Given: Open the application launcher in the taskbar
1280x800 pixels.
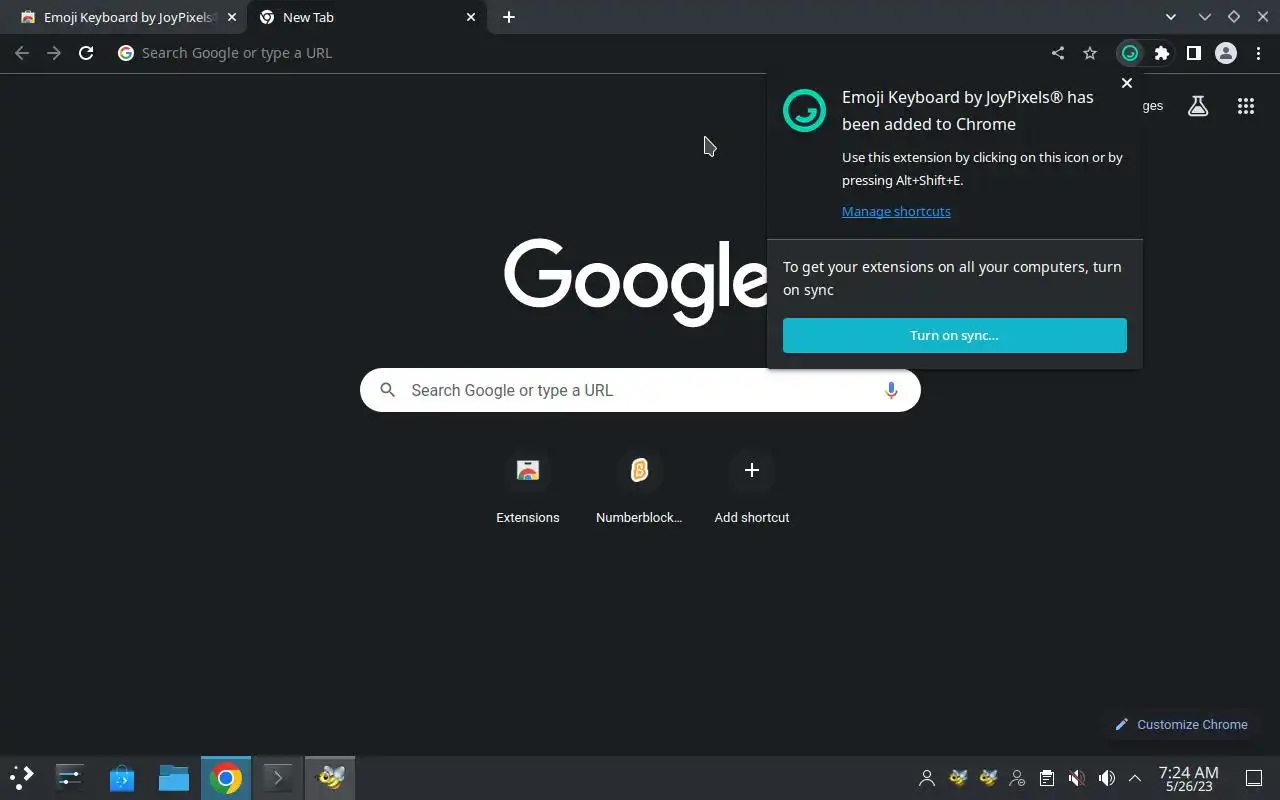Looking at the screenshot, I should (x=22, y=777).
